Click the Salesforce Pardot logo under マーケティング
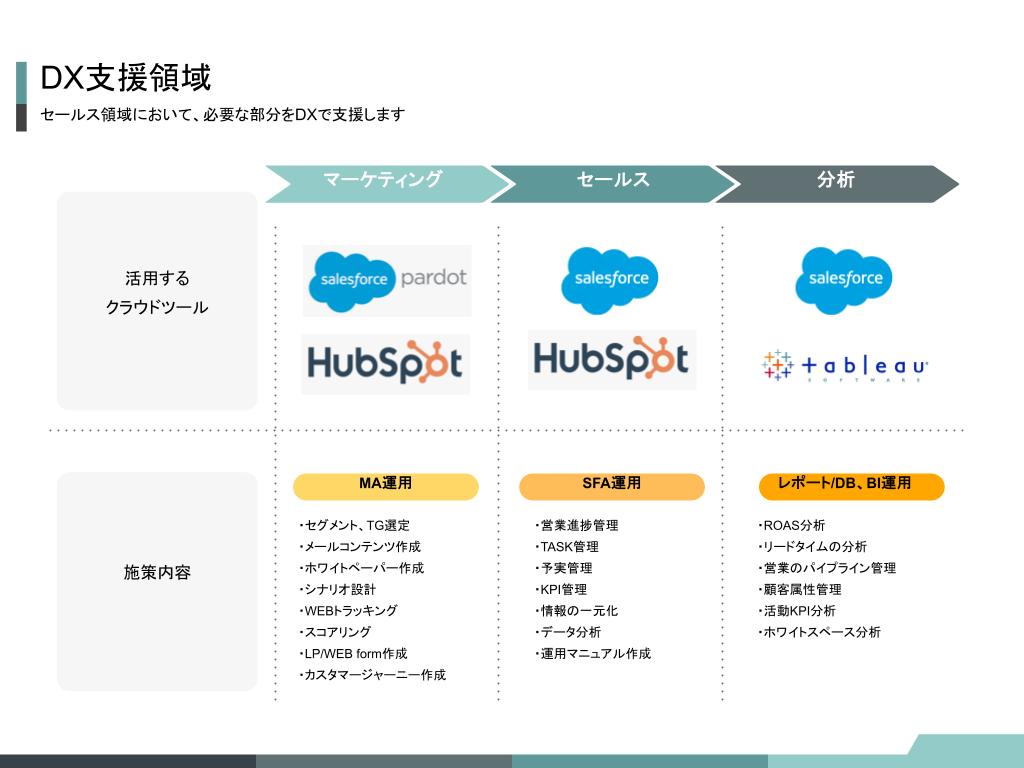The width and height of the screenshot is (1024, 768). [x=387, y=281]
